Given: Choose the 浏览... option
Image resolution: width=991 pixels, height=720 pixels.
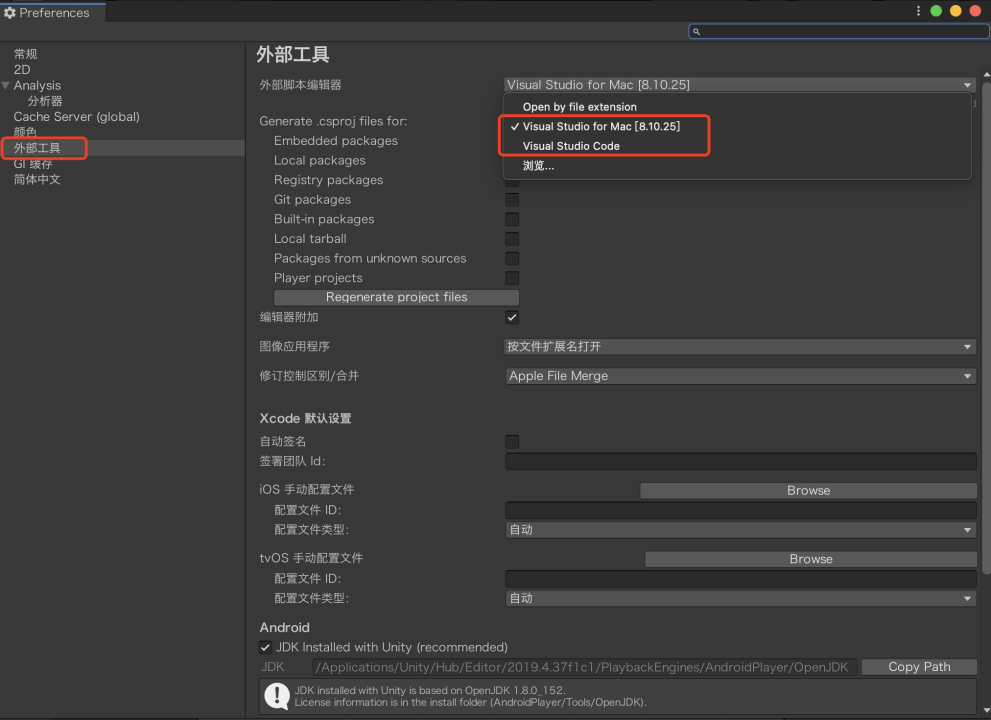Looking at the screenshot, I should [737, 166].
